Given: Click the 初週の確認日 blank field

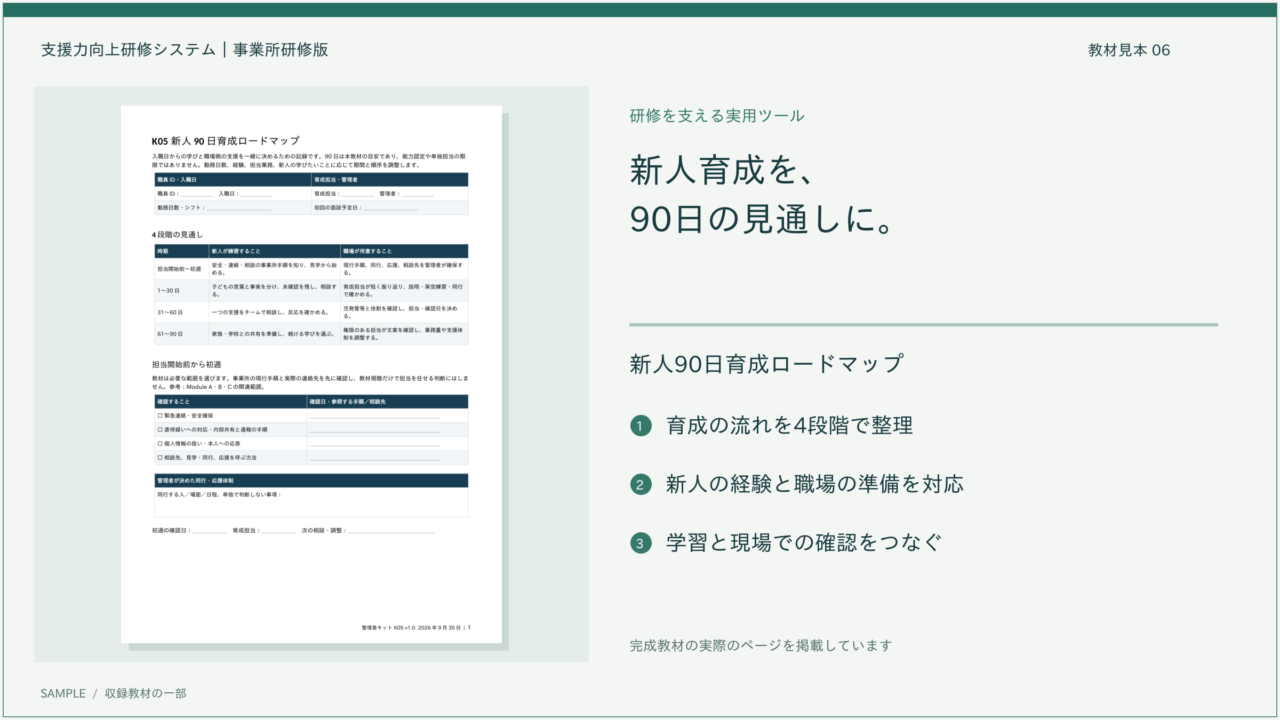Looking at the screenshot, I should pos(209,531).
